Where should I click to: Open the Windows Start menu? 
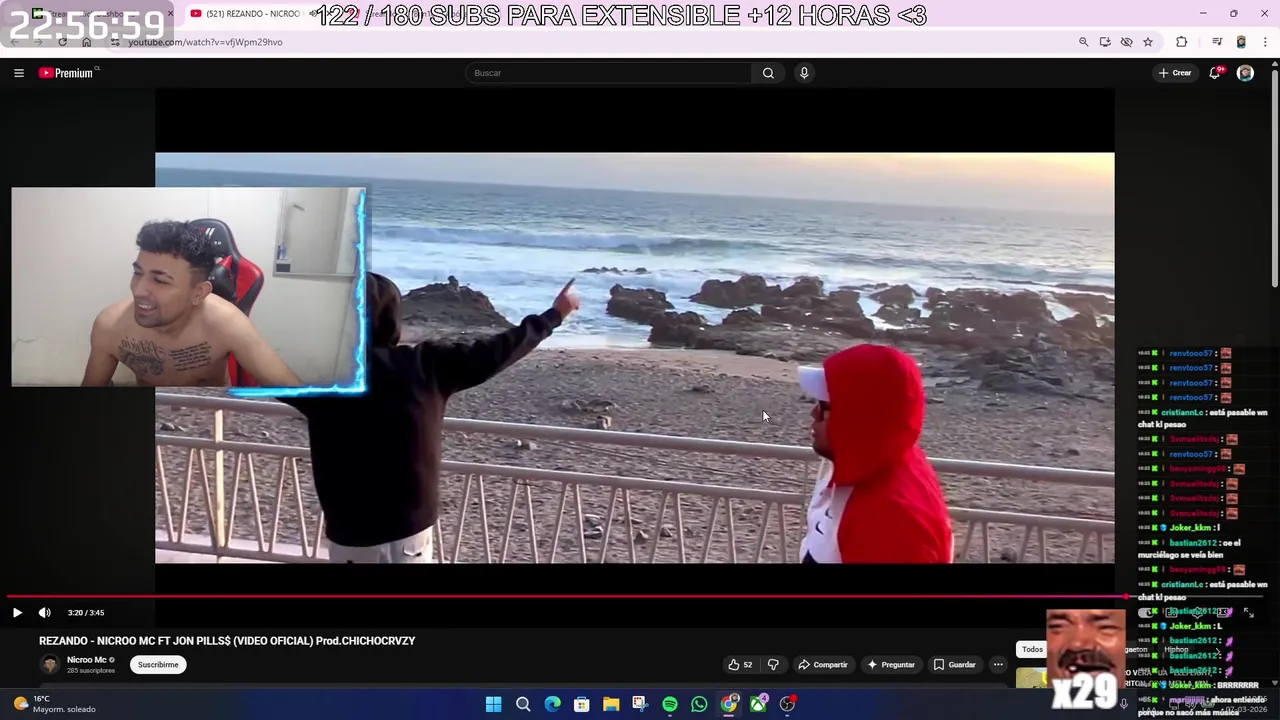493,704
